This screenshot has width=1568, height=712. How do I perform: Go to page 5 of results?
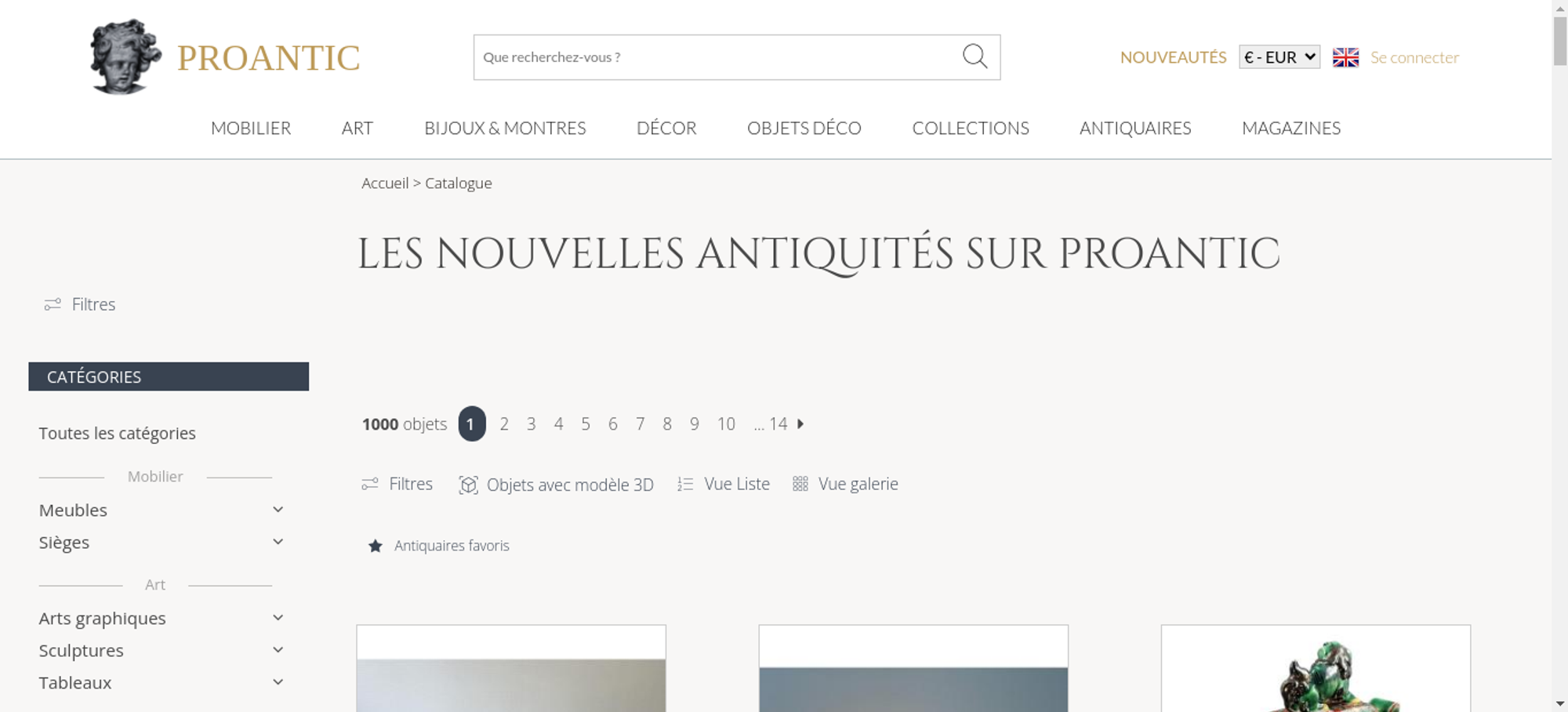point(586,423)
